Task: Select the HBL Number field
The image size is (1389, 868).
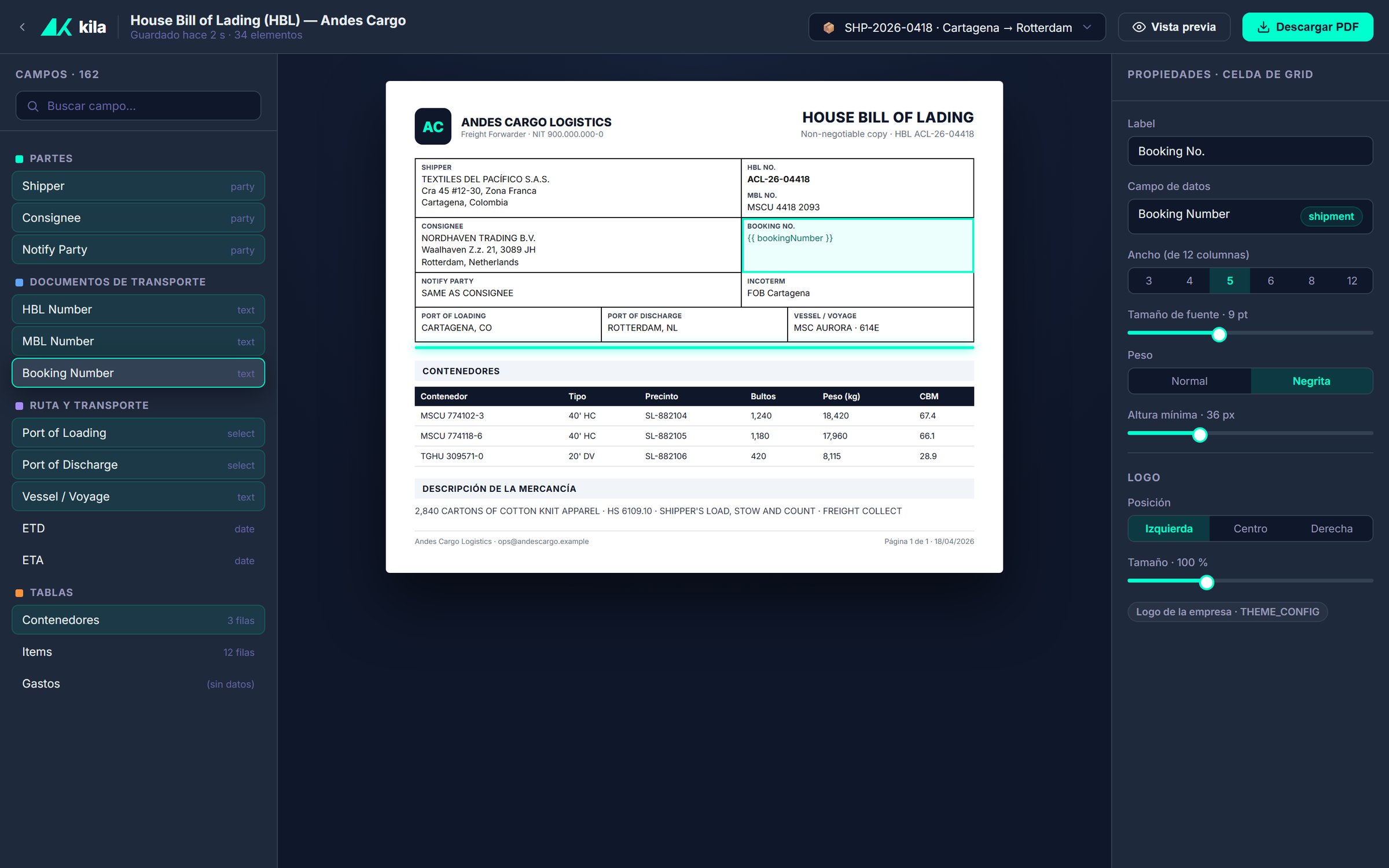Action: coord(138,309)
